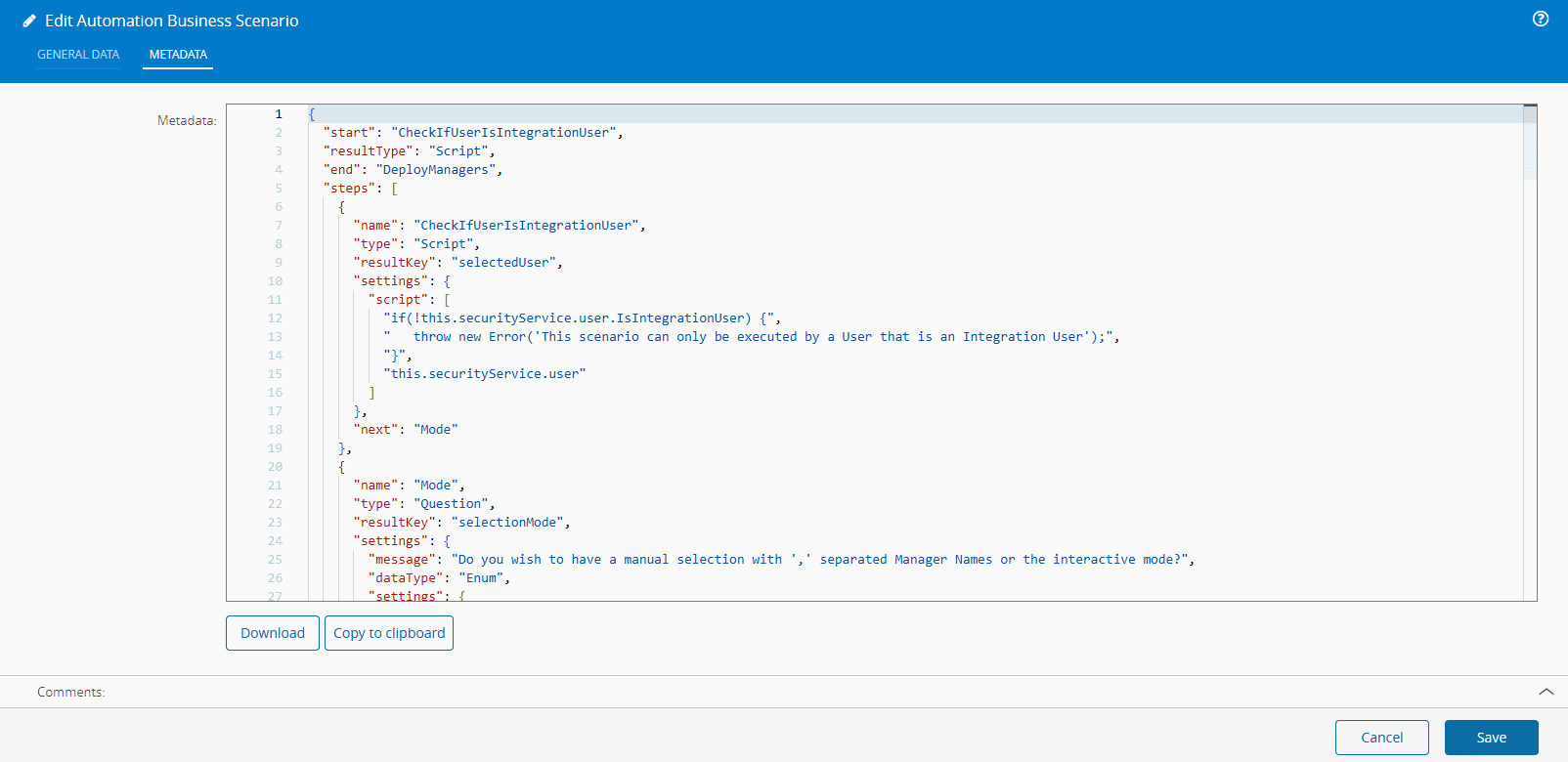Click the "steps" opening bracket line
This screenshot has width=1568, height=762.
point(360,189)
